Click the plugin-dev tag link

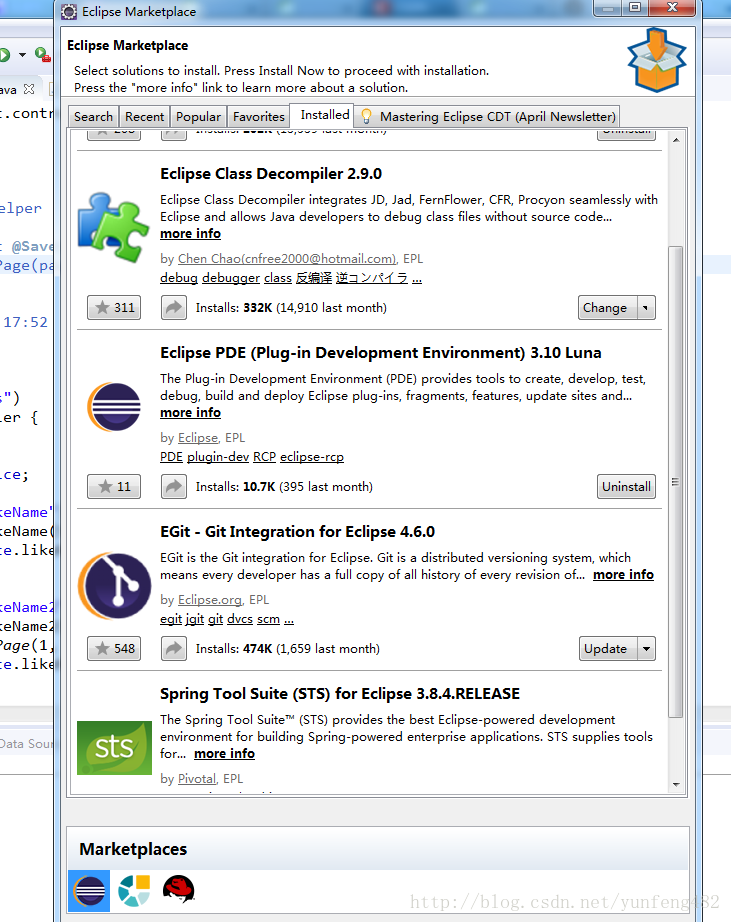click(218, 456)
